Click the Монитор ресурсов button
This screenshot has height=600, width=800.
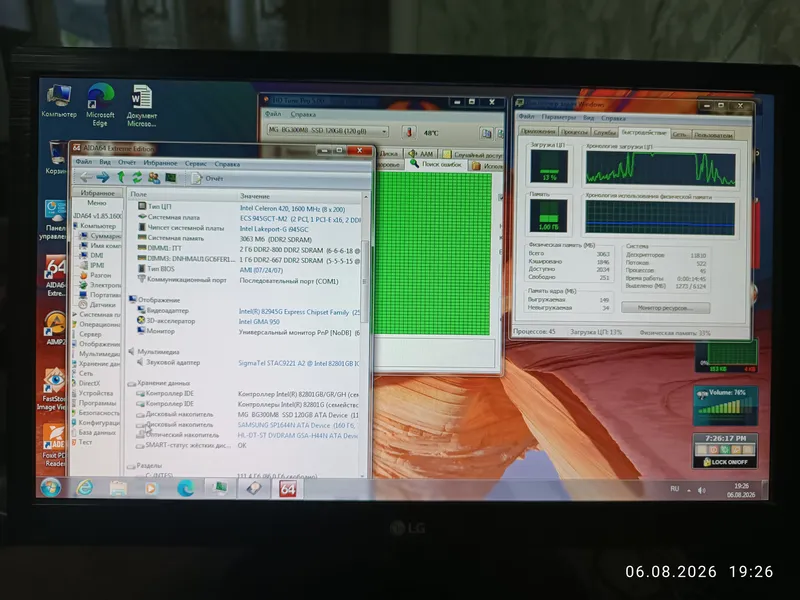pos(665,308)
